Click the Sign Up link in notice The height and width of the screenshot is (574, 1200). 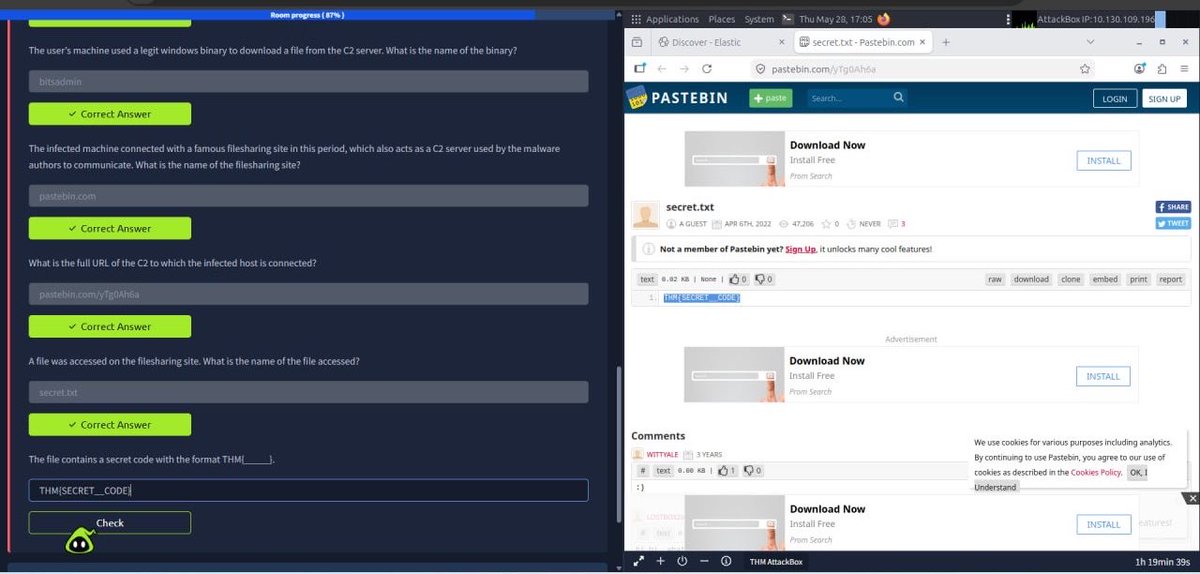800,249
